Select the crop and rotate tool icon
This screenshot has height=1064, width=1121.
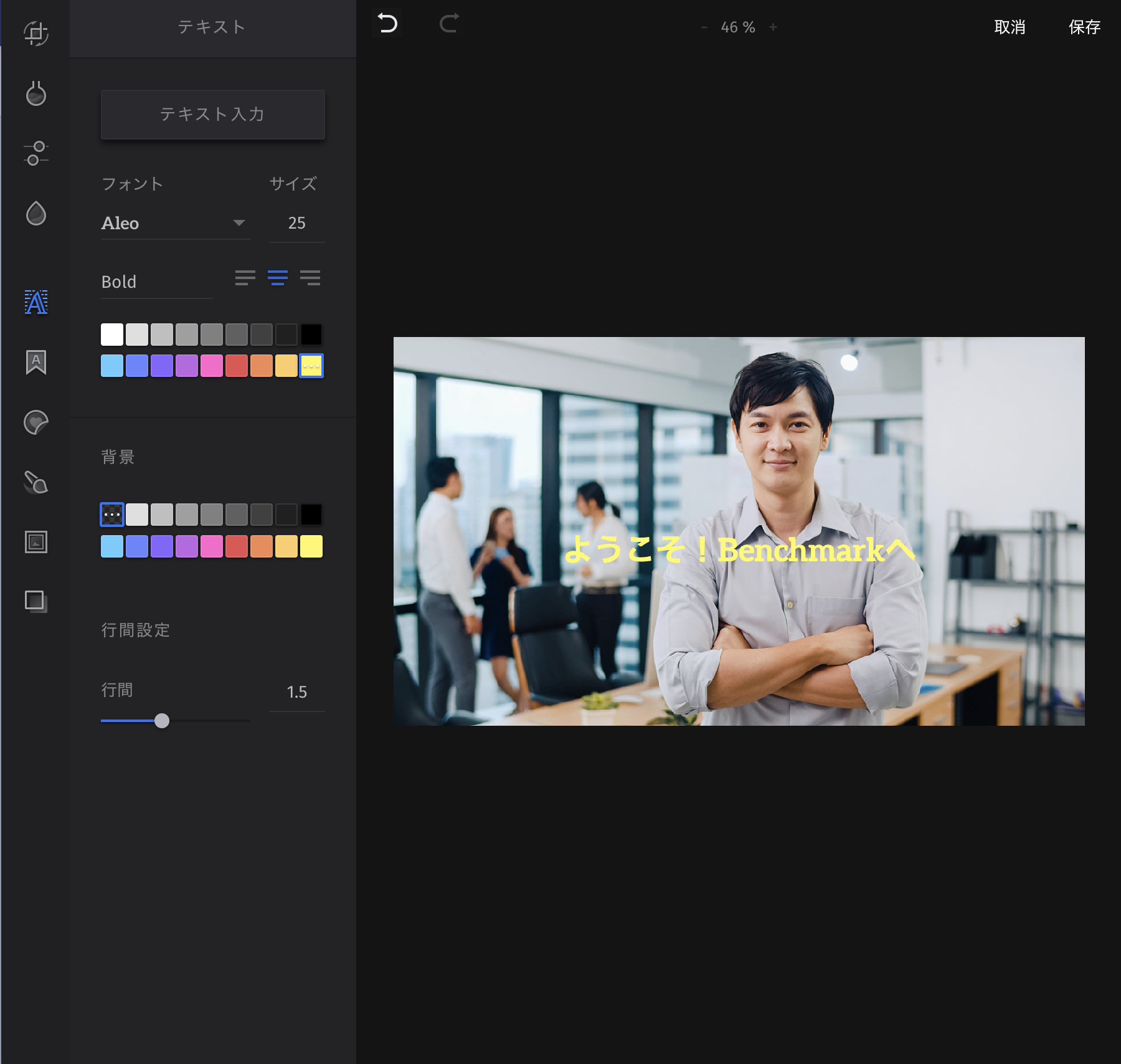coord(36,33)
